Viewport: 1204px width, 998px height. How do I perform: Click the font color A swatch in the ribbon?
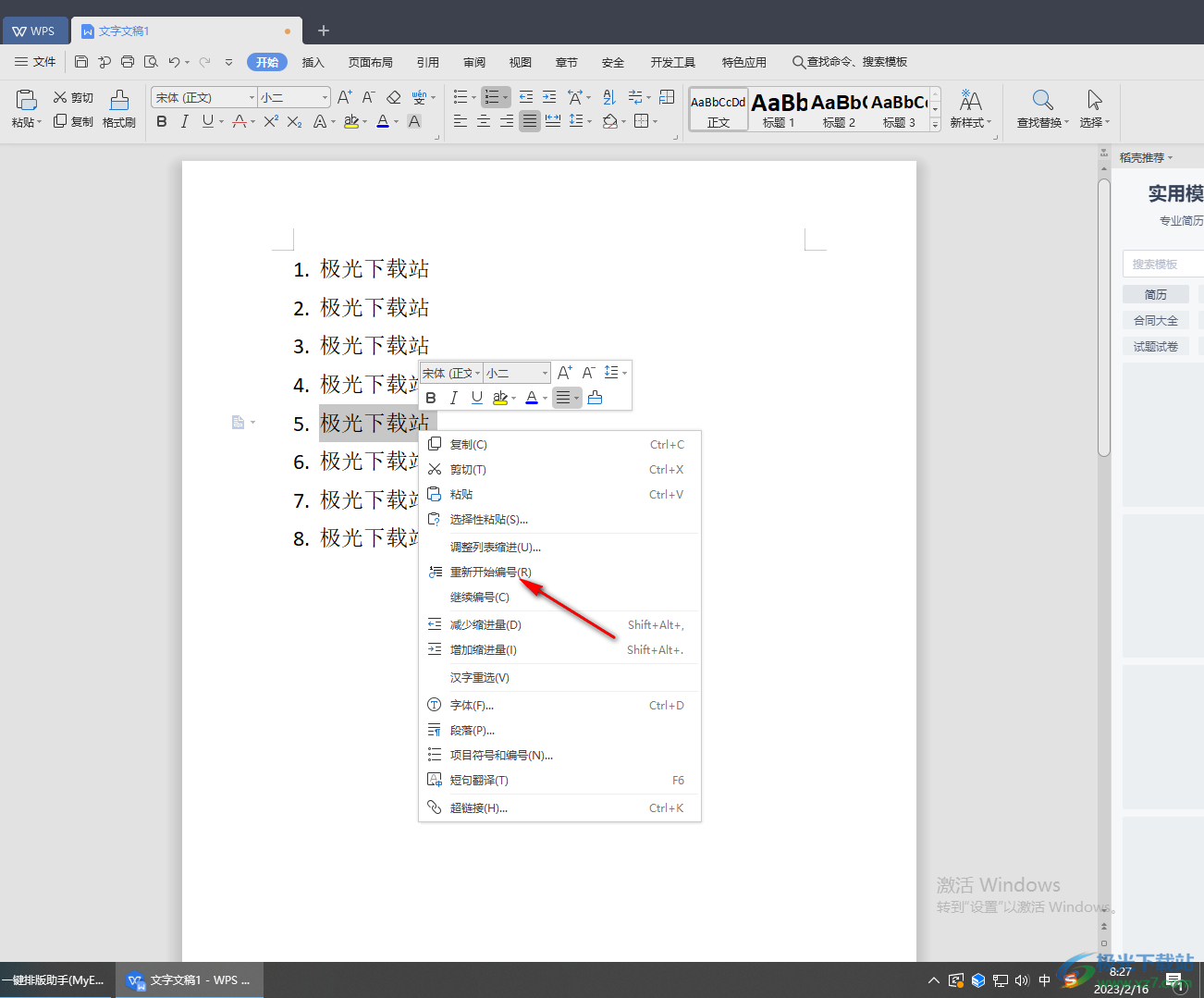[383, 121]
